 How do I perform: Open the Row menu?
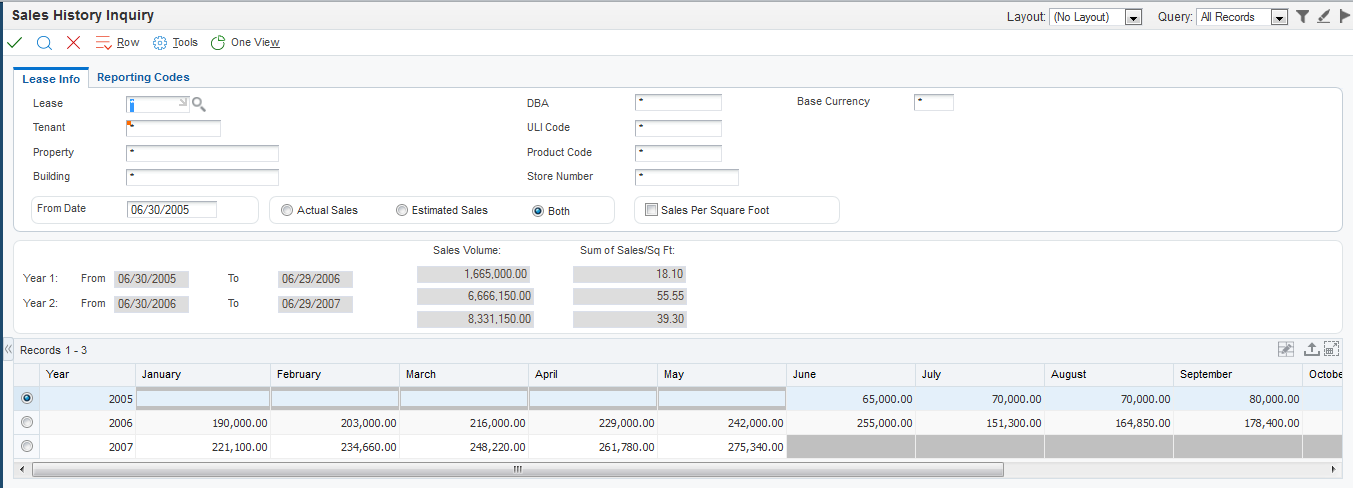click(x=117, y=43)
